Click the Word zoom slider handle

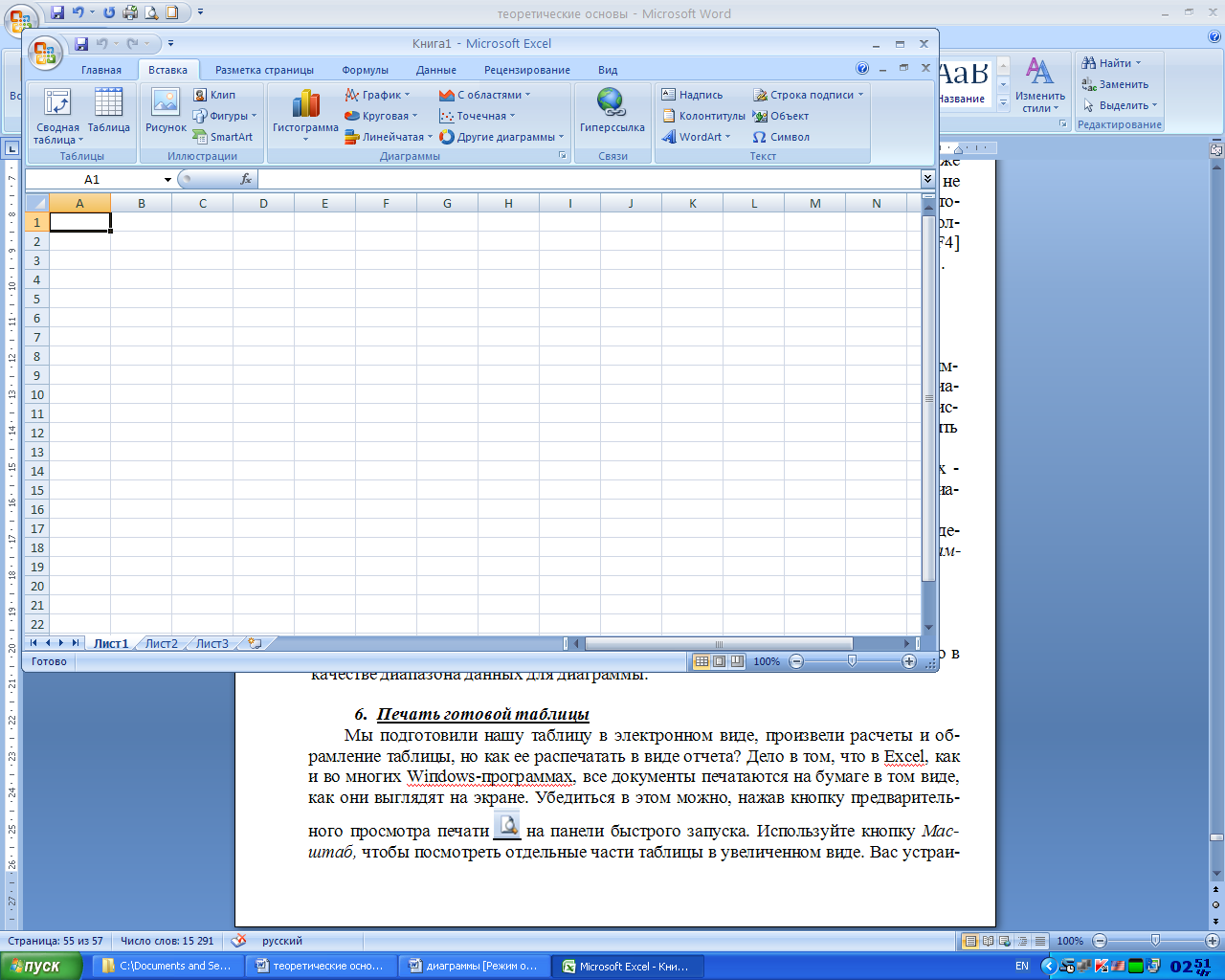pos(1155,941)
